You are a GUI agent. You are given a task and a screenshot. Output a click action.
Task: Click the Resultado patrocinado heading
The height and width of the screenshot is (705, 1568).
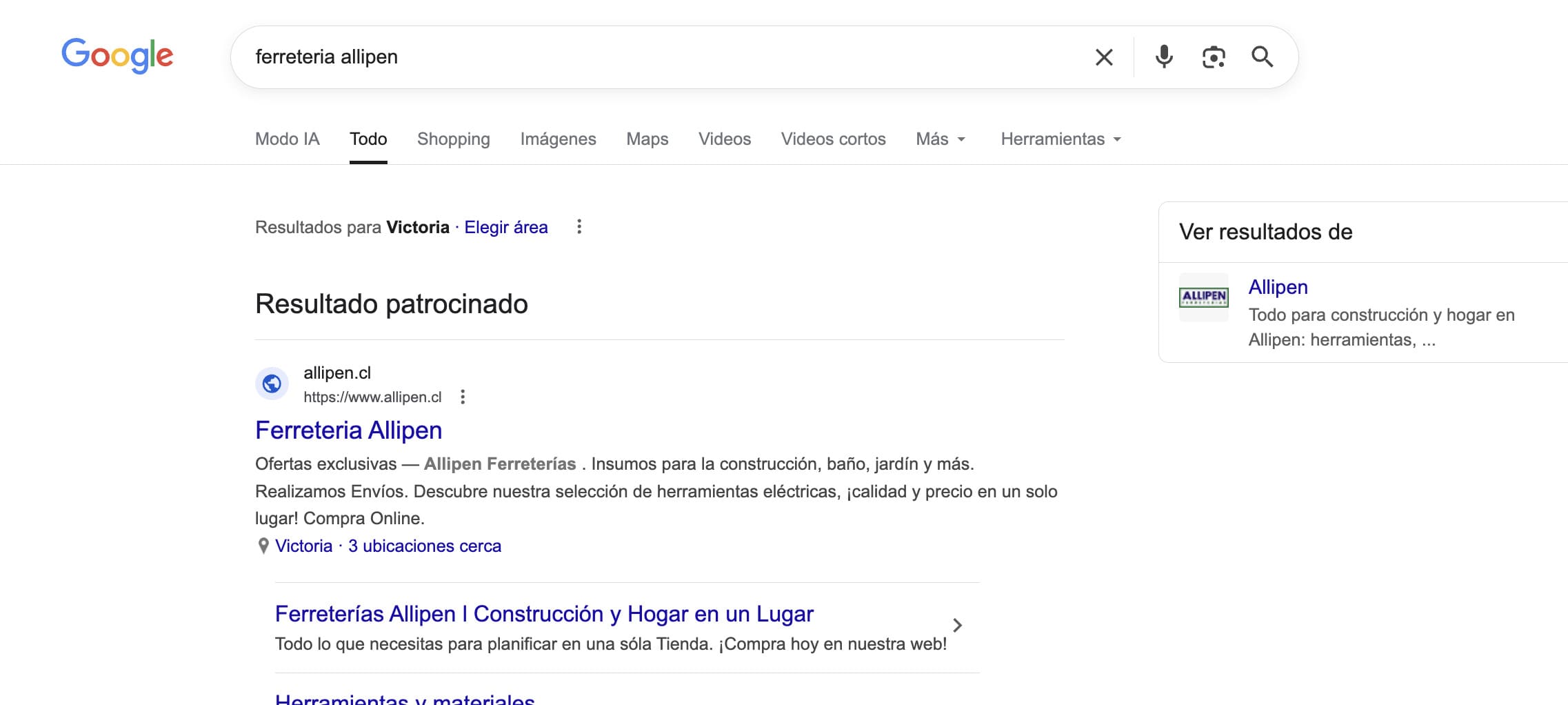point(392,304)
